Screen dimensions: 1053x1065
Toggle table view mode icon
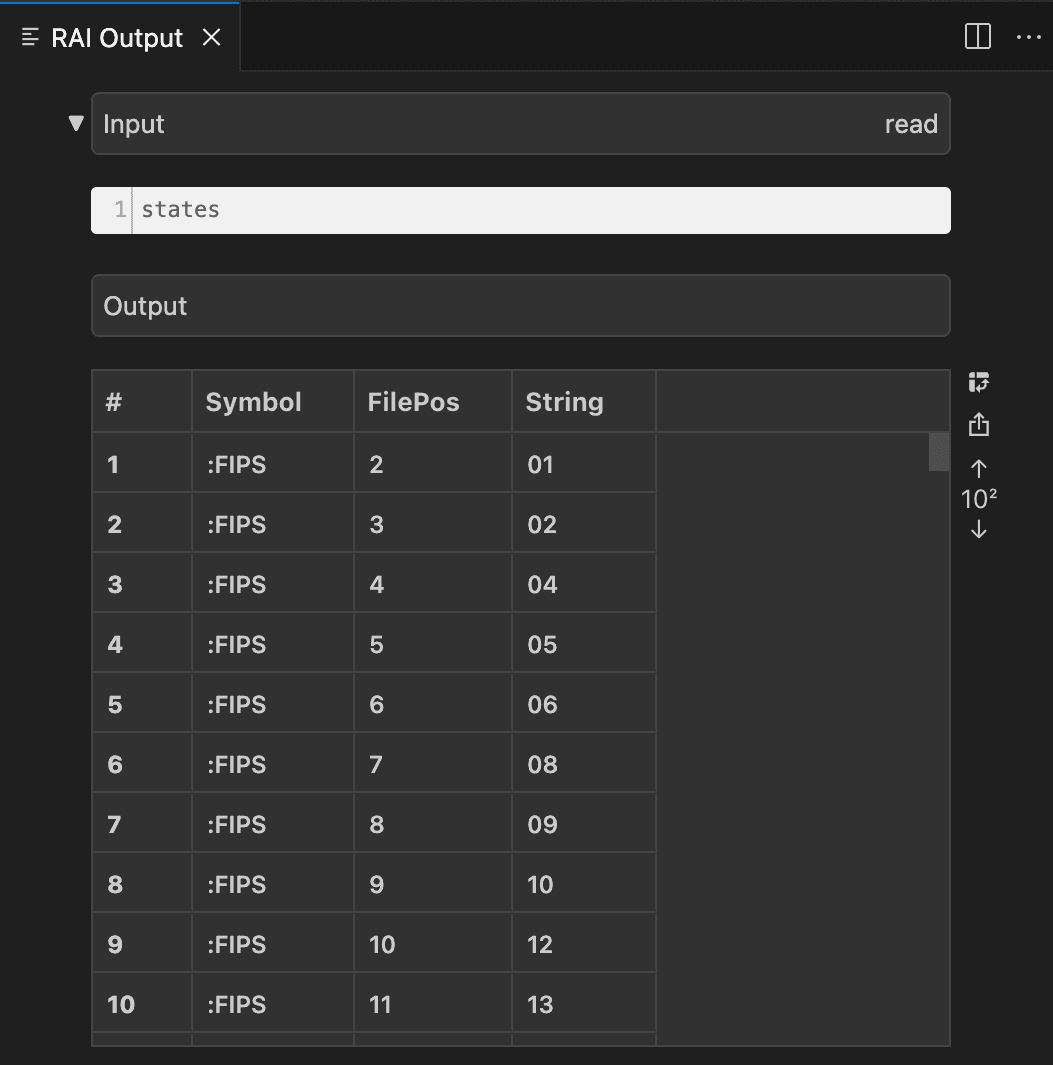click(x=978, y=382)
